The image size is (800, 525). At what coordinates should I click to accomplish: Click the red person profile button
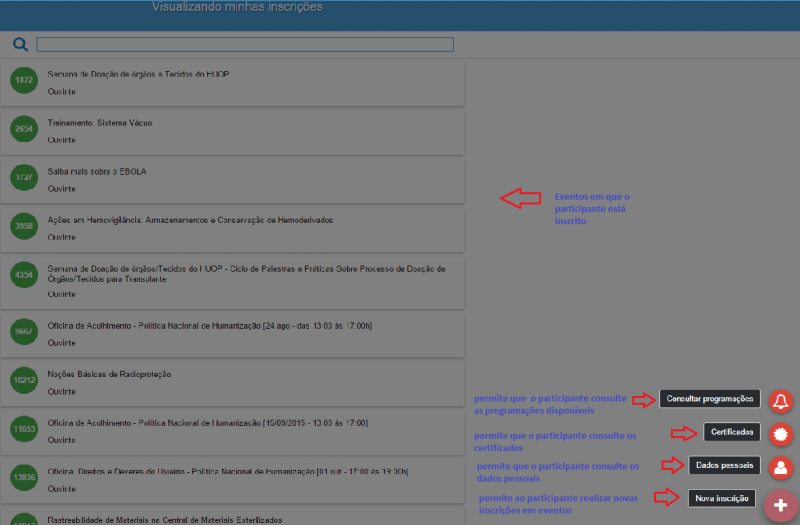(781, 467)
